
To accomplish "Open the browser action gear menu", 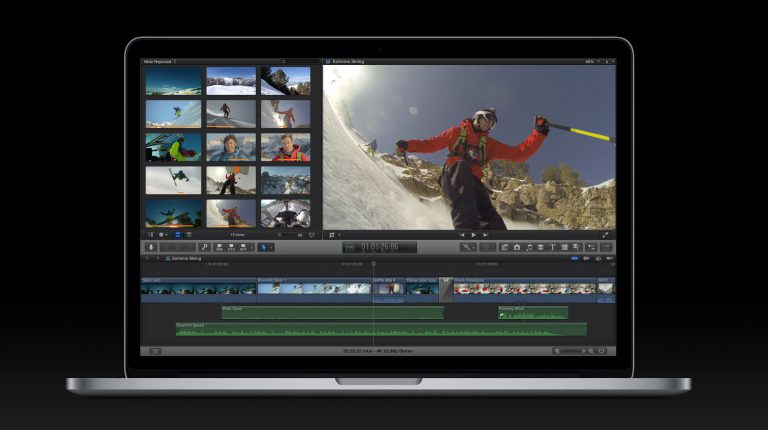I will tap(163, 235).
